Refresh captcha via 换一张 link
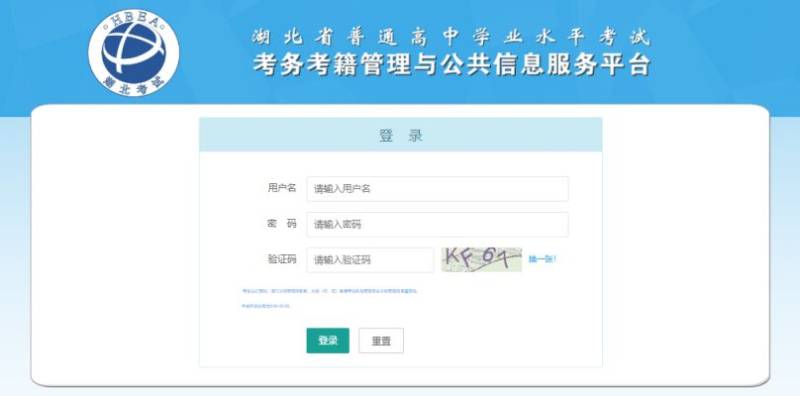This screenshot has height=396, width=800. [542, 259]
